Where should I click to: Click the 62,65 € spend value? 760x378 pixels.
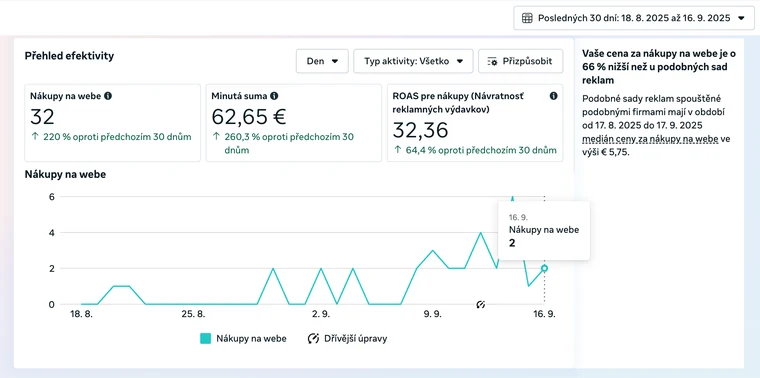[249, 117]
